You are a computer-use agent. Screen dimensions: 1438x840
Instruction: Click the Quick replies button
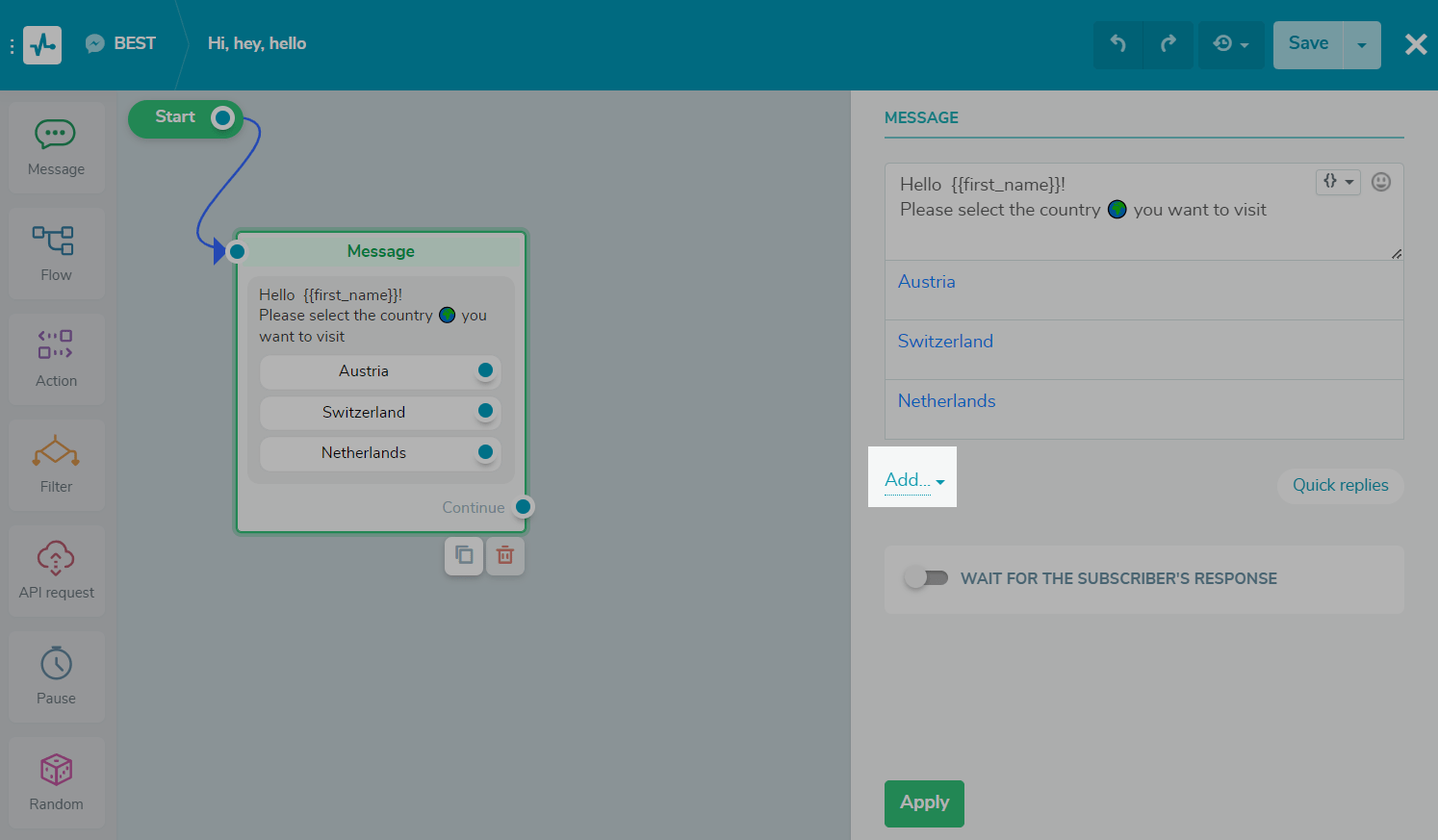pyautogui.click(x=1340, y=485)
